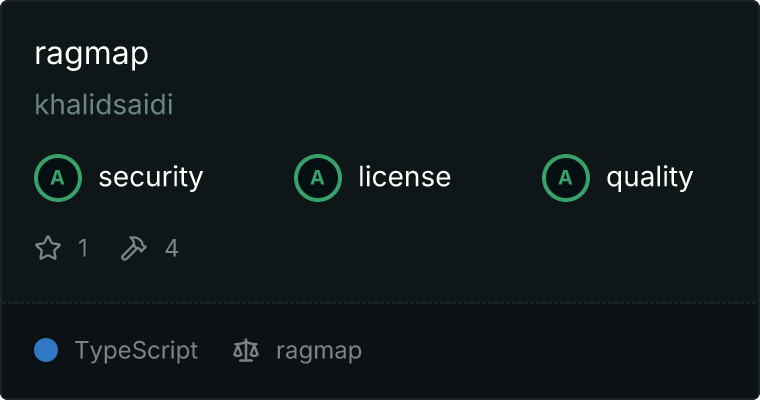Click the dashed divider line above the footer
Screen dimensions: 760x400
coord(380,303)
